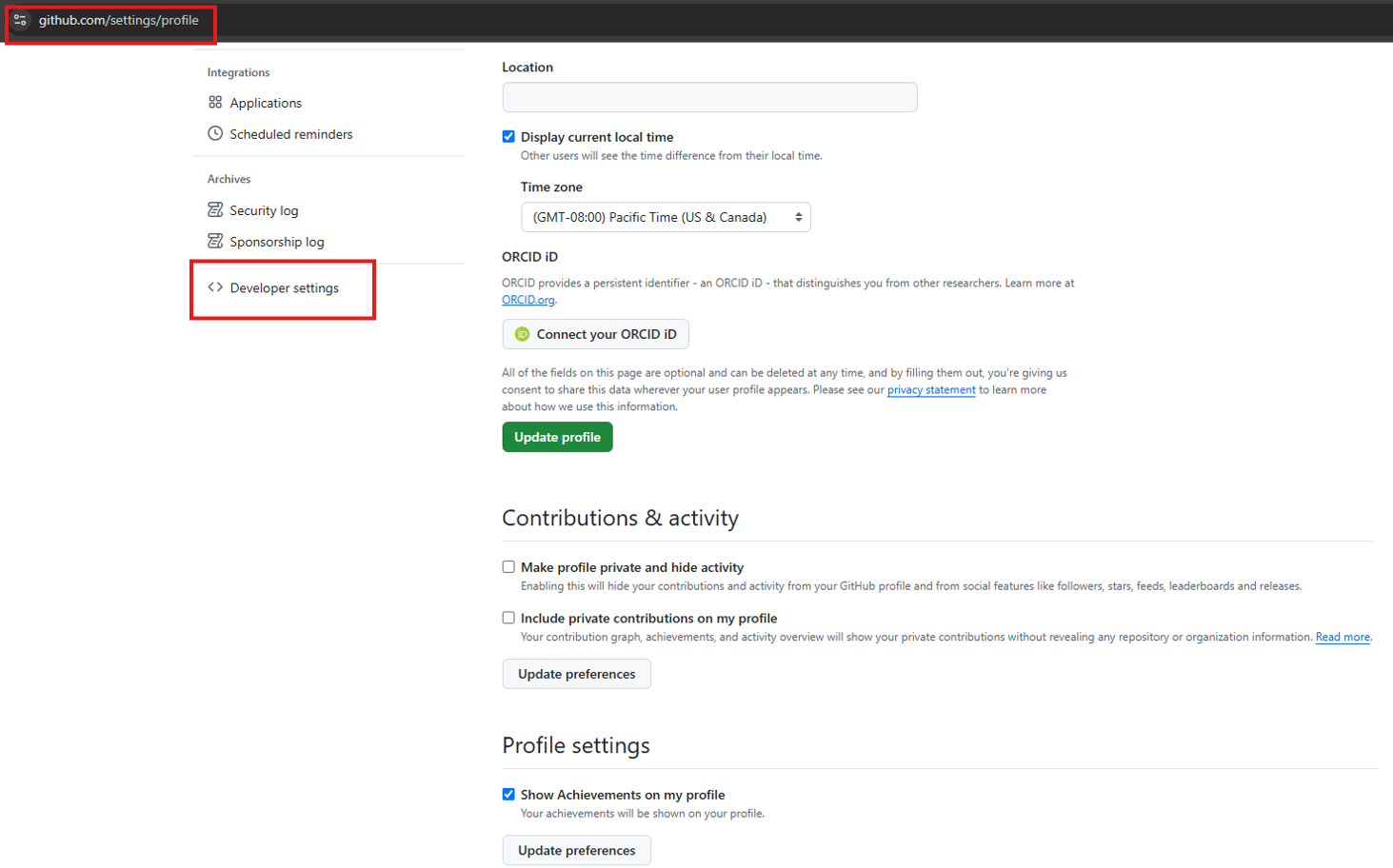Click the ORCID iD label

(x=529, y=257)
